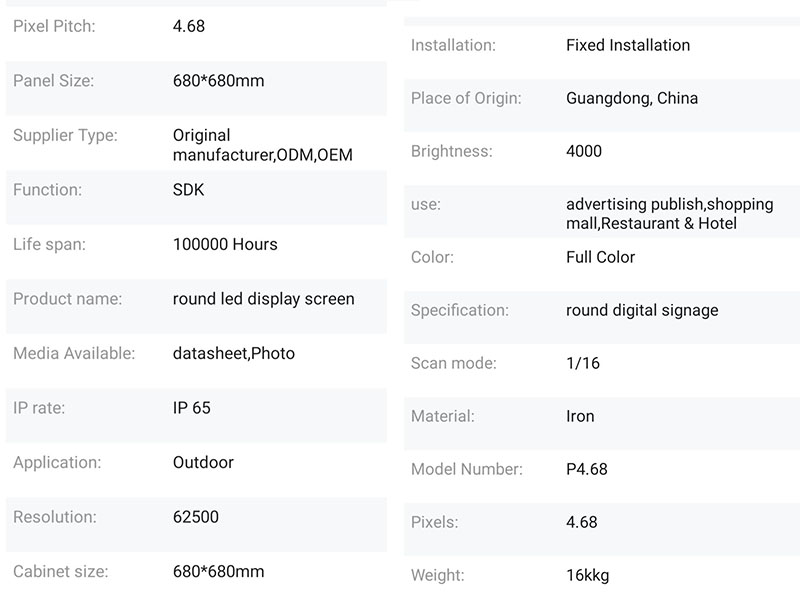Click the round digital signage specification
Screen dimensions: 800x600
pyautogui.click(x=642, y=310)
